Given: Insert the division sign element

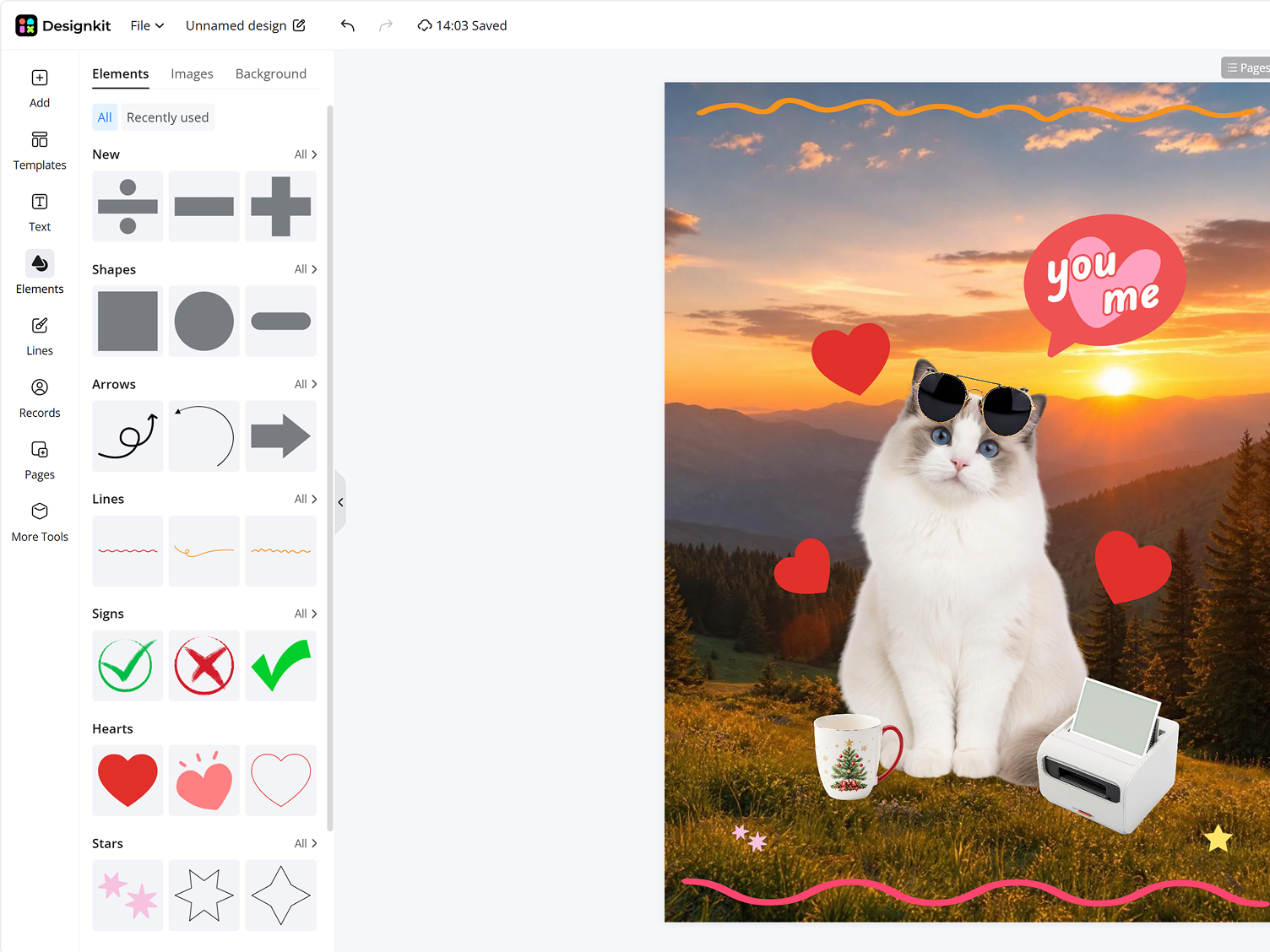Looking at the screenshot, I should coord(128,207).
